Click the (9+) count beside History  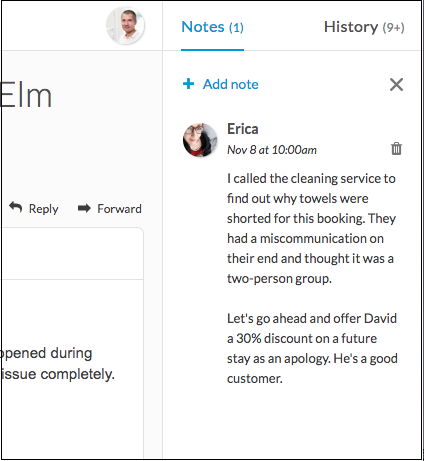click(394, 28)
